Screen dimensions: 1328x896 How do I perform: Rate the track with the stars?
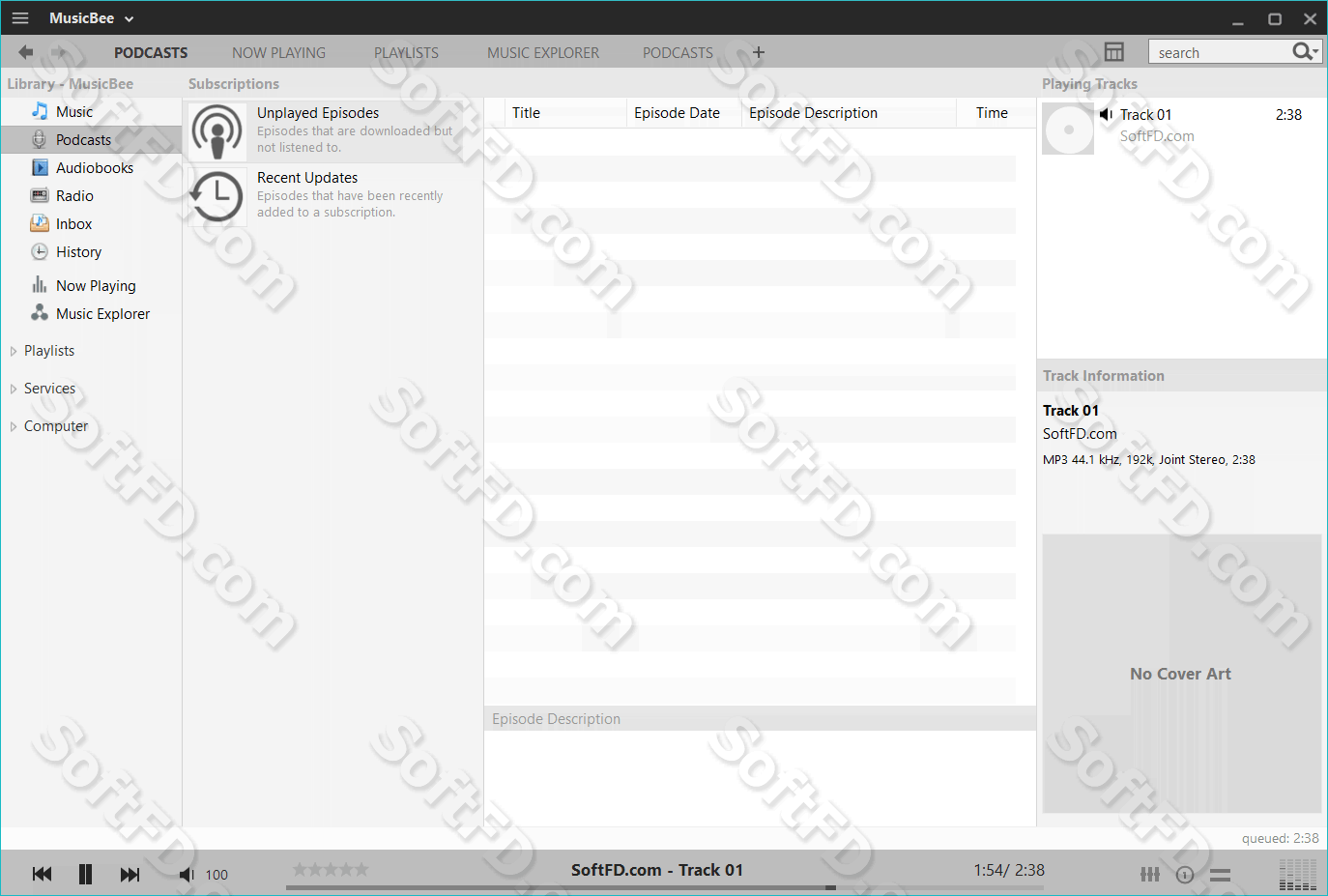click(x=331, y=870)
